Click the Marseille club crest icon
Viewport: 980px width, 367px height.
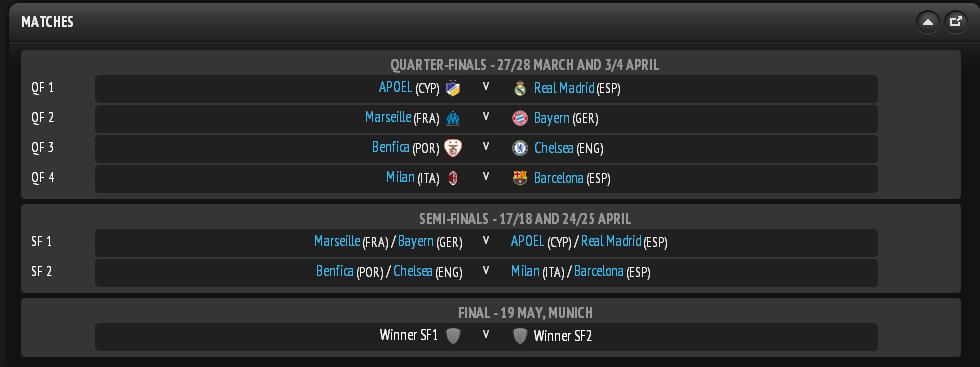[x=453, y=118]
